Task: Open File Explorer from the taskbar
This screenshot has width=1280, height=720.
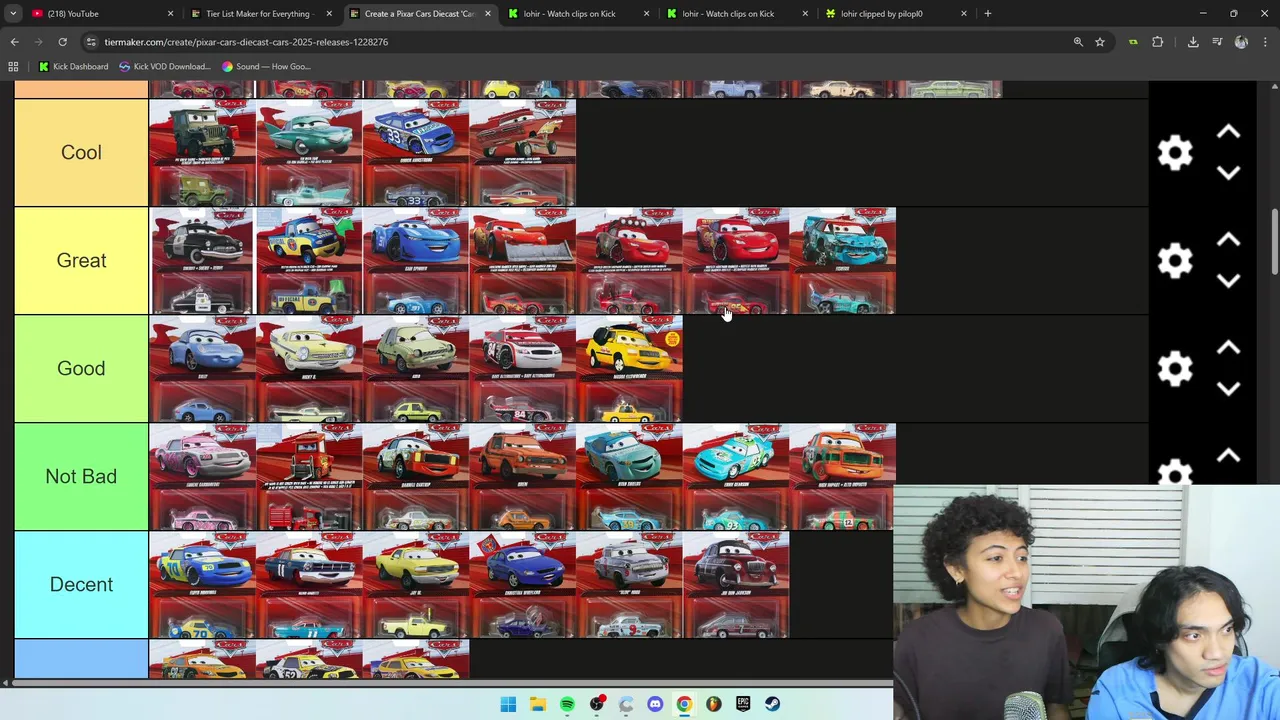Action: (537, 704)
